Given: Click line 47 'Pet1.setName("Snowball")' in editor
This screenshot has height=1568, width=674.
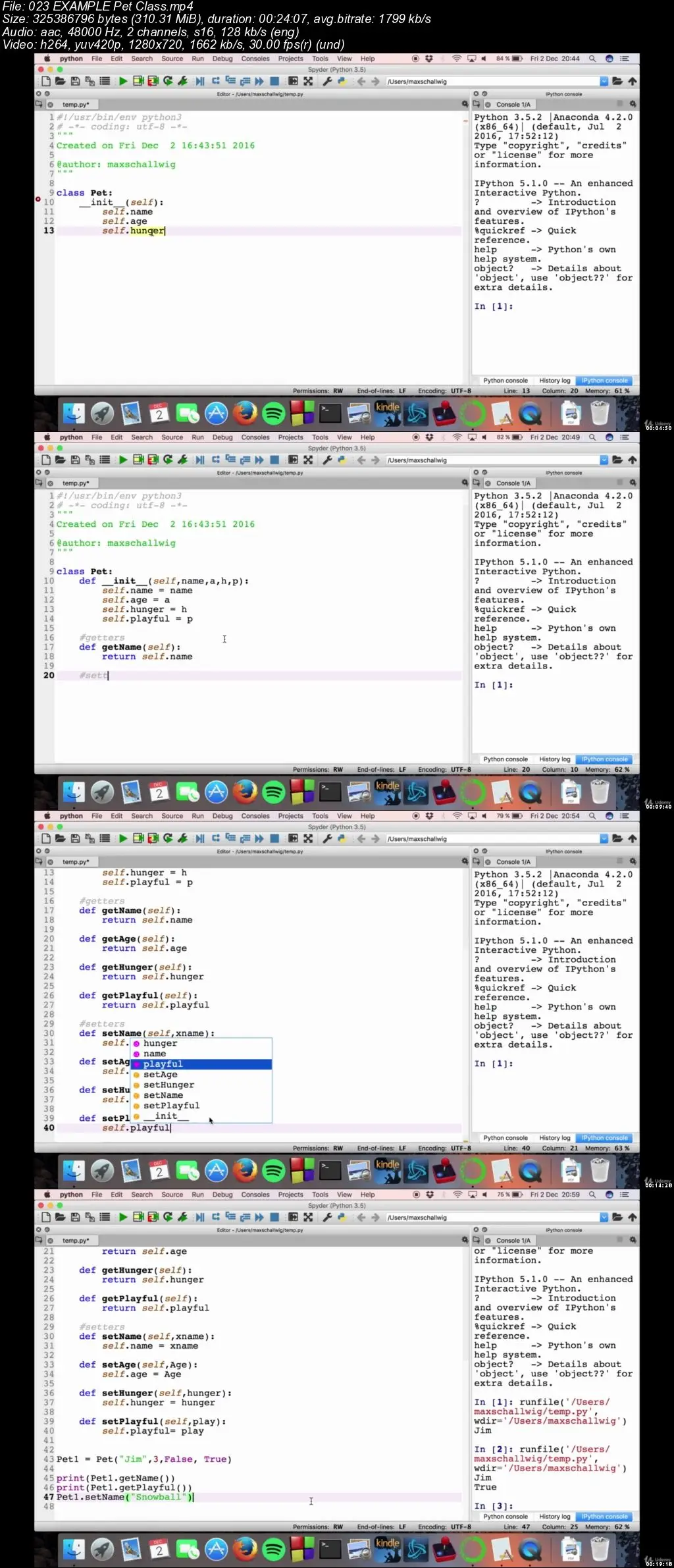Looking at the screenshot, I should click(x=125, y=1497).
